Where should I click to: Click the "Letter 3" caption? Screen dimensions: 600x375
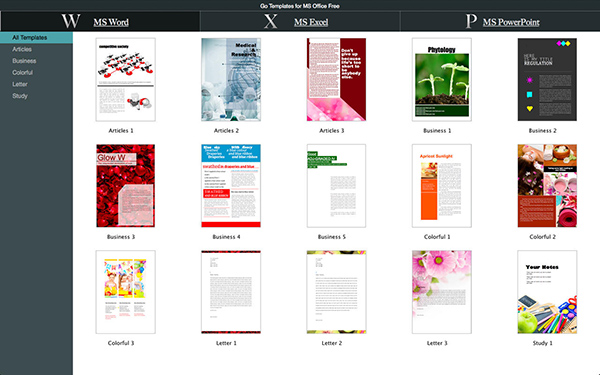[437, 343]
